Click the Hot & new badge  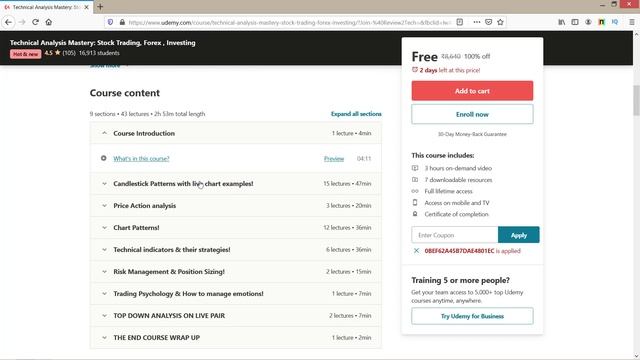[25, 54]
